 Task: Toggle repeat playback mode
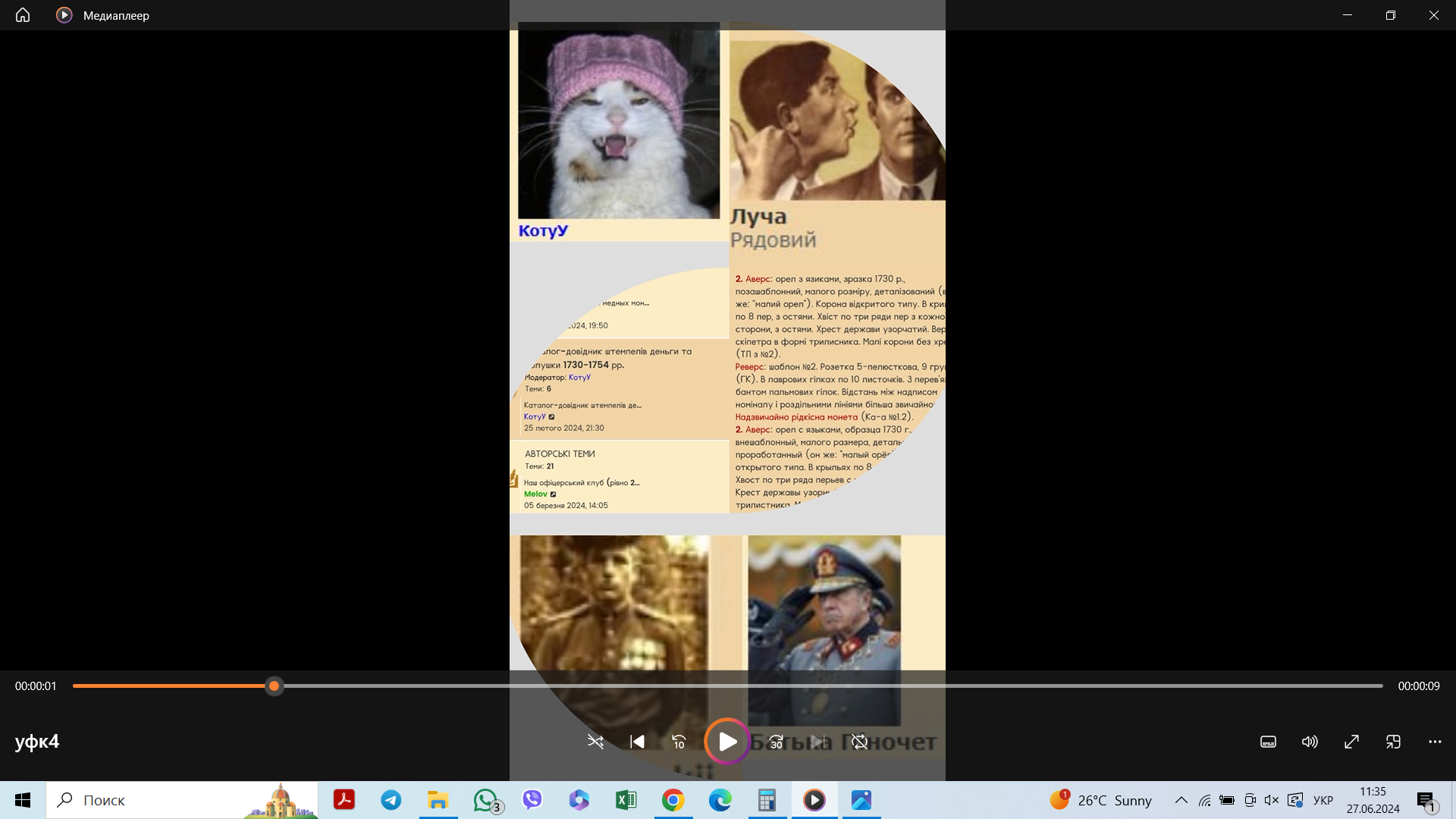859,742
